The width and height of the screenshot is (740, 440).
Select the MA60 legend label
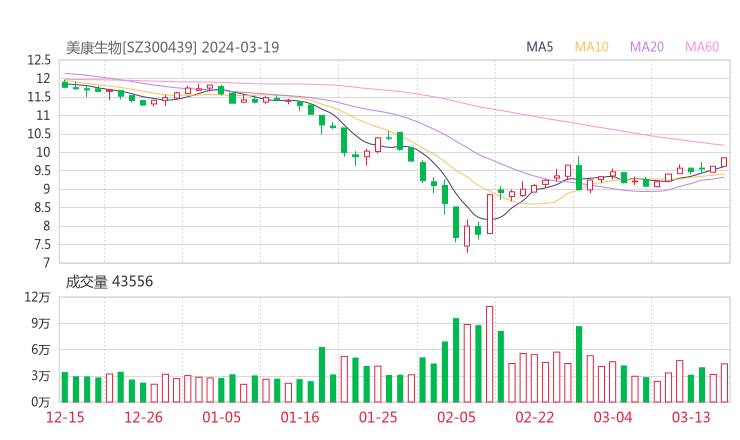click(x=702, y=47)
